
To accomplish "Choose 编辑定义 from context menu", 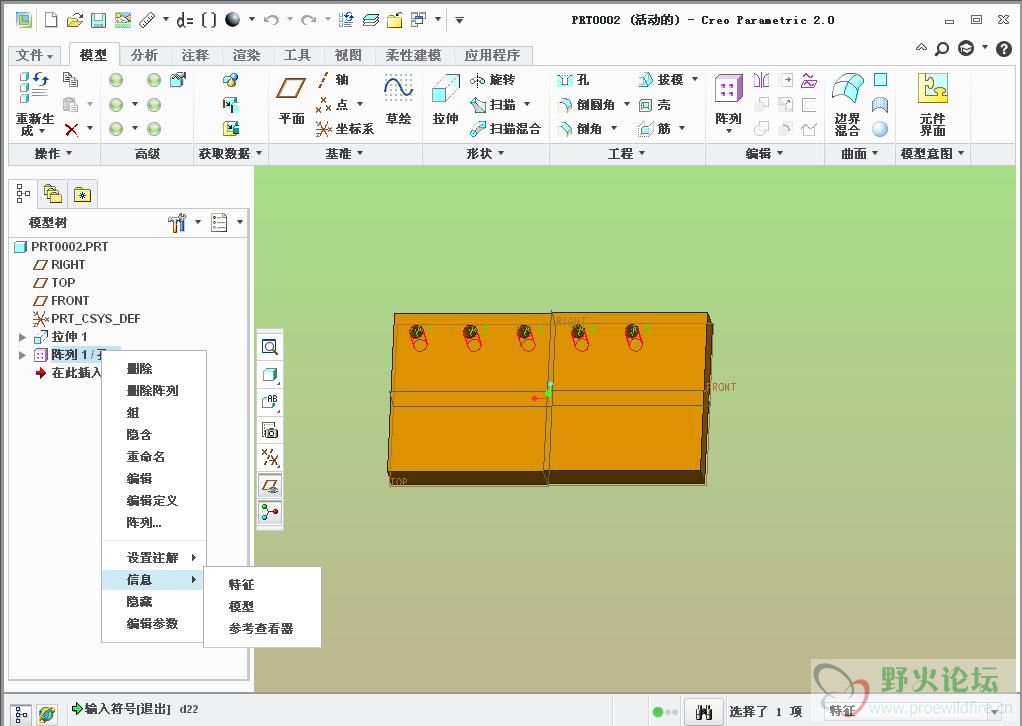I will point(152,501).
